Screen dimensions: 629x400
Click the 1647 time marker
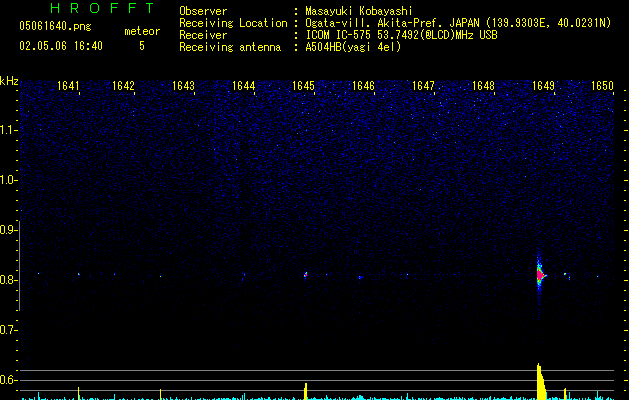coord(424,86)
